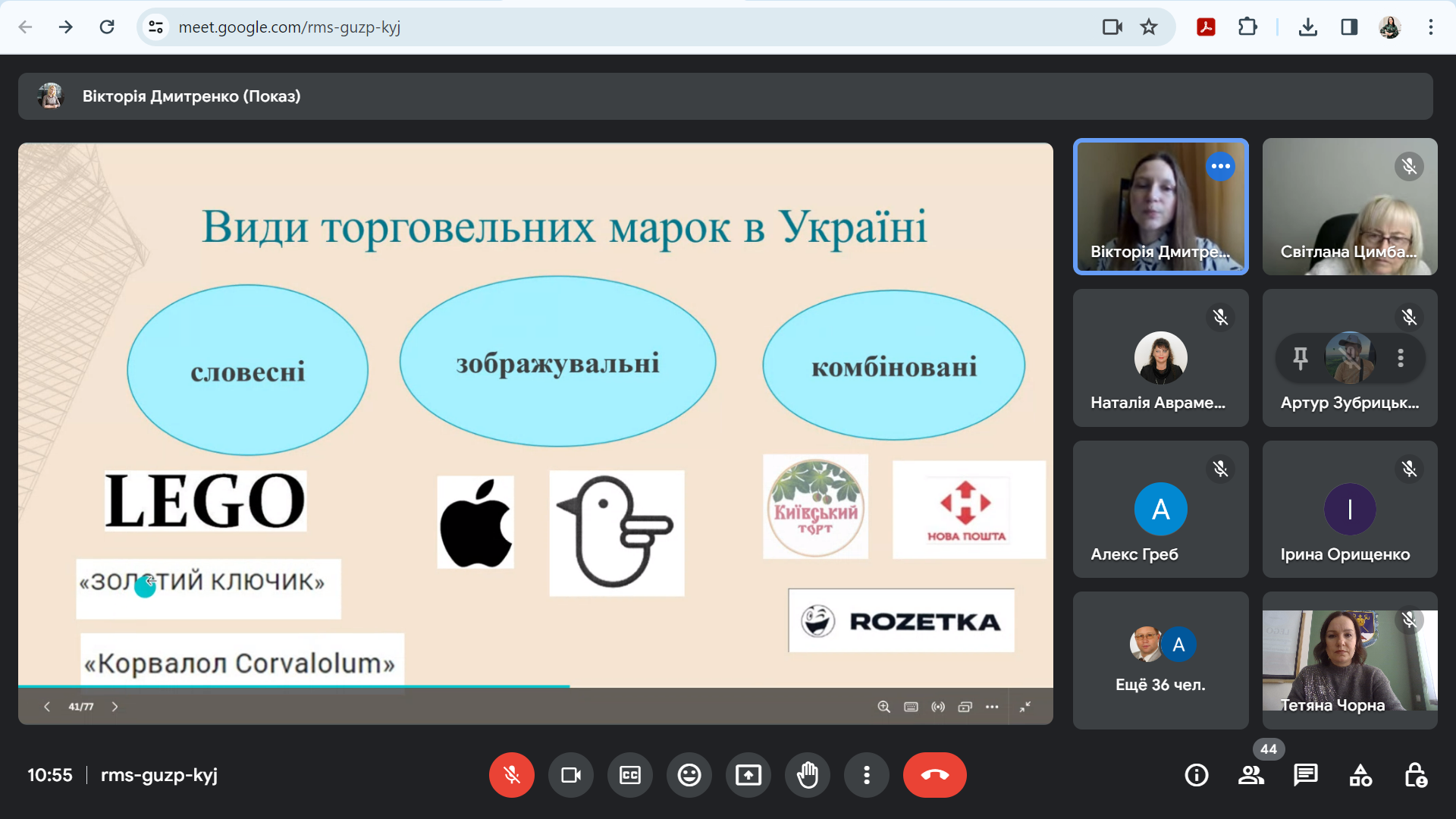Turn on closed captions
The width and height of the screenshot is (1456, 819).
coord(630,775)
